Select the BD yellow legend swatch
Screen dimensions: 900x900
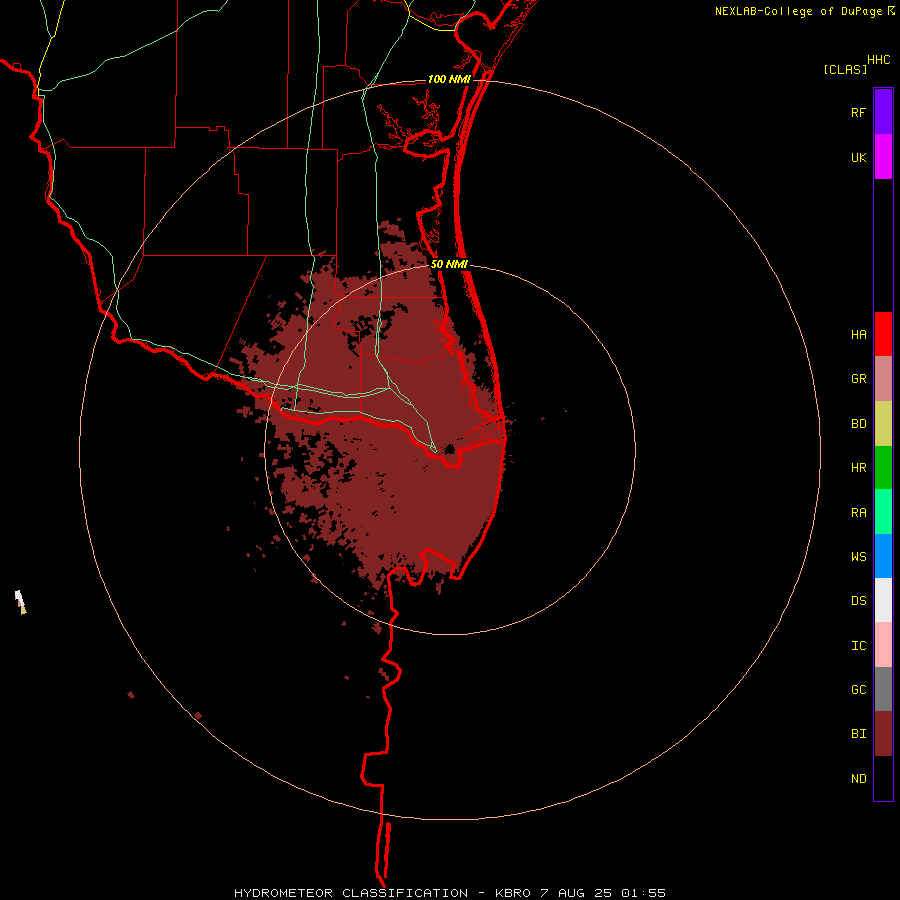[x=883, y=424]
